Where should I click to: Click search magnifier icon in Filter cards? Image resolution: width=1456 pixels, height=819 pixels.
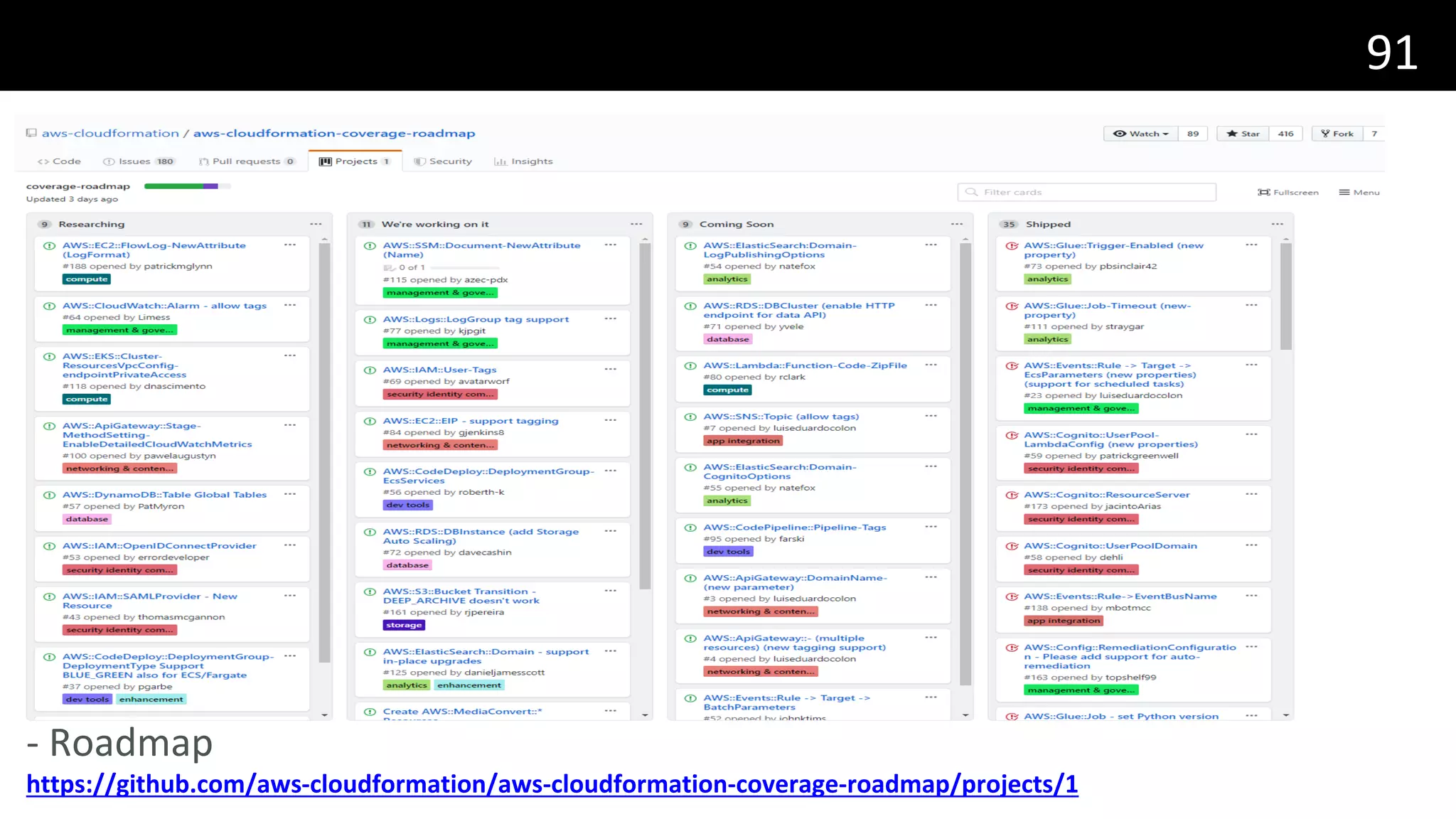(971, 192)
